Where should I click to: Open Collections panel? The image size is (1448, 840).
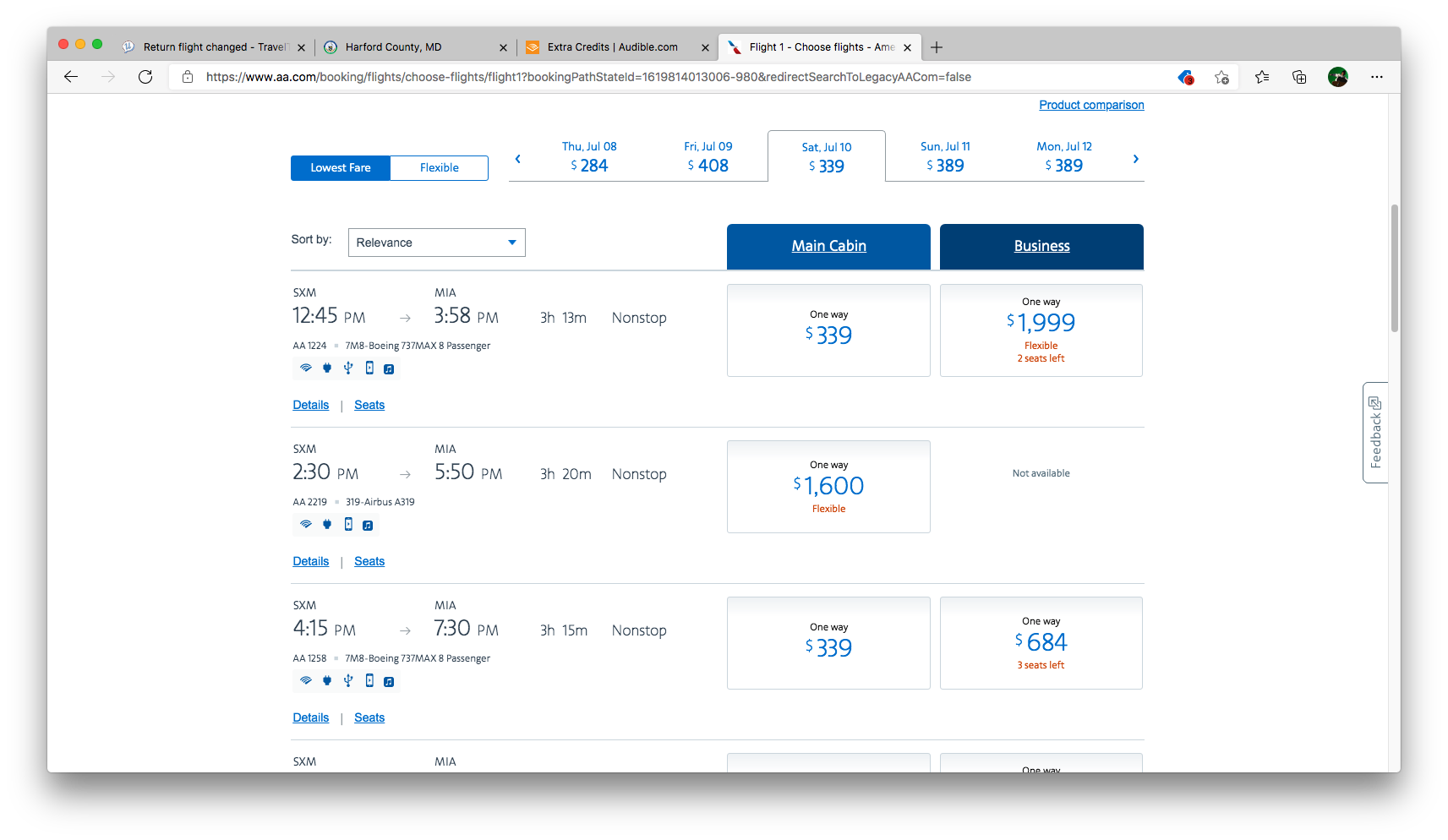(1299, 77)
